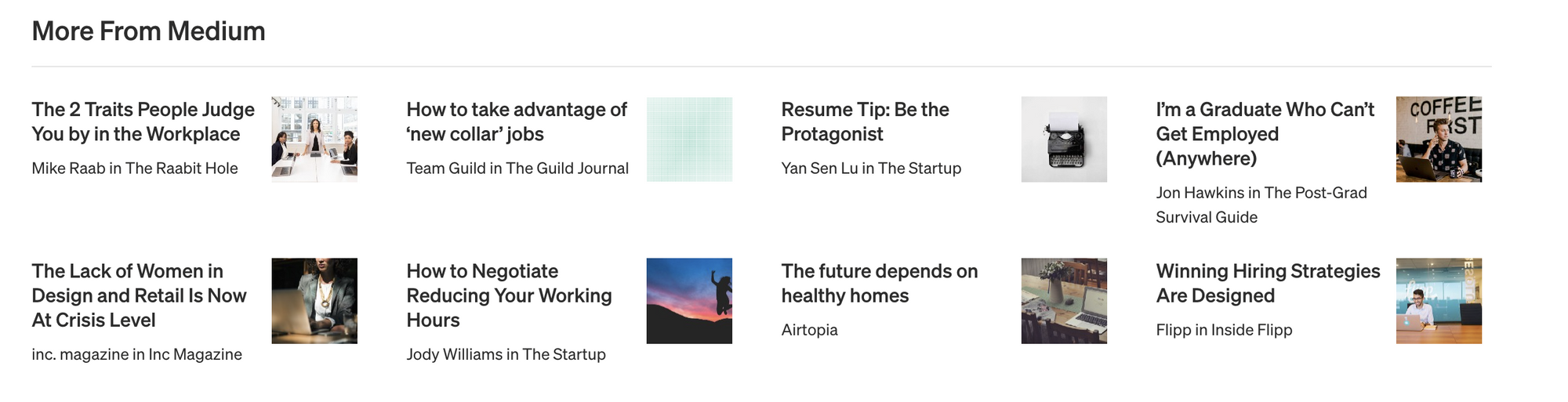Click the green grid placeholder thumbnail

pos(689,139)
